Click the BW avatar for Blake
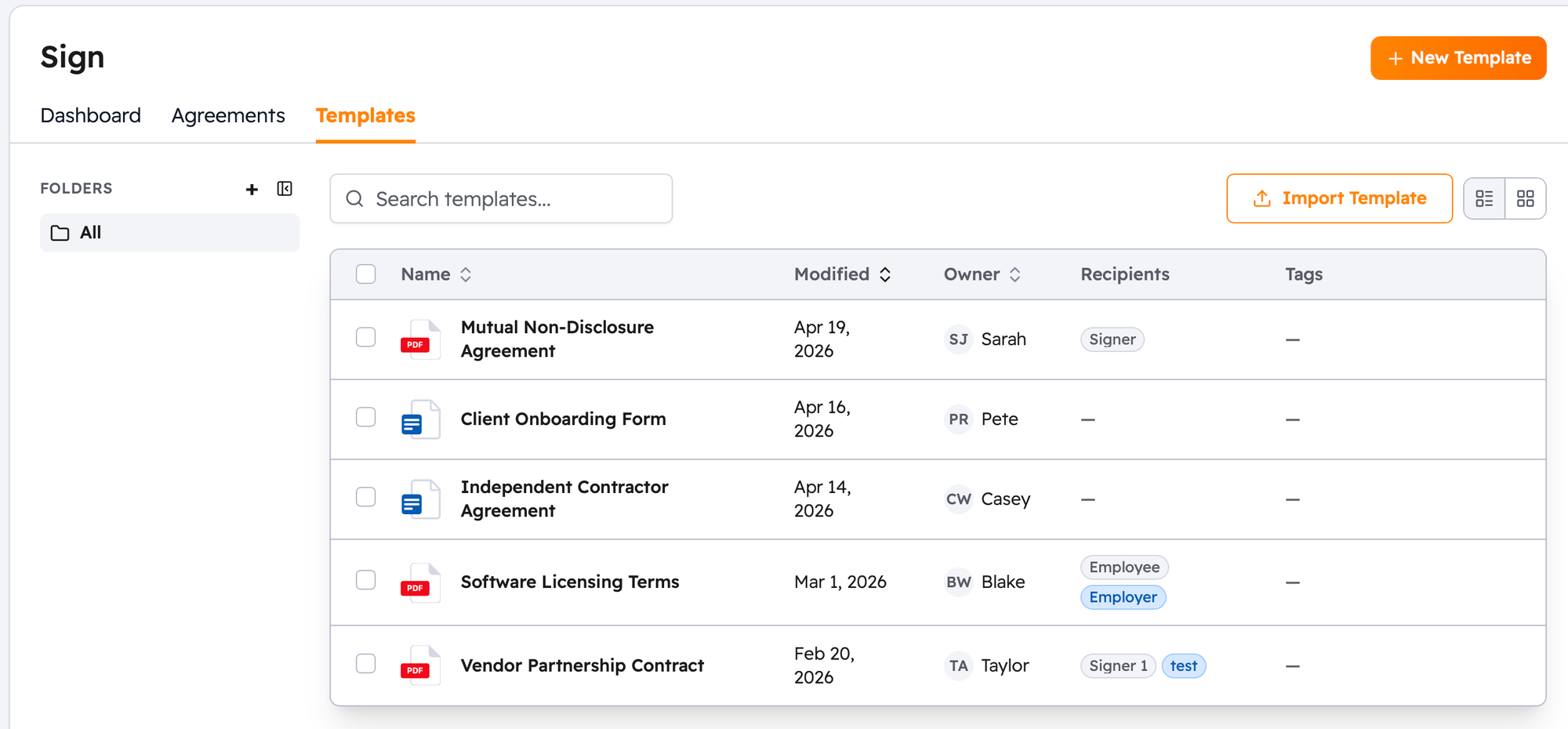Screen dimensions: 1568x729 click(x=958, y=582)
